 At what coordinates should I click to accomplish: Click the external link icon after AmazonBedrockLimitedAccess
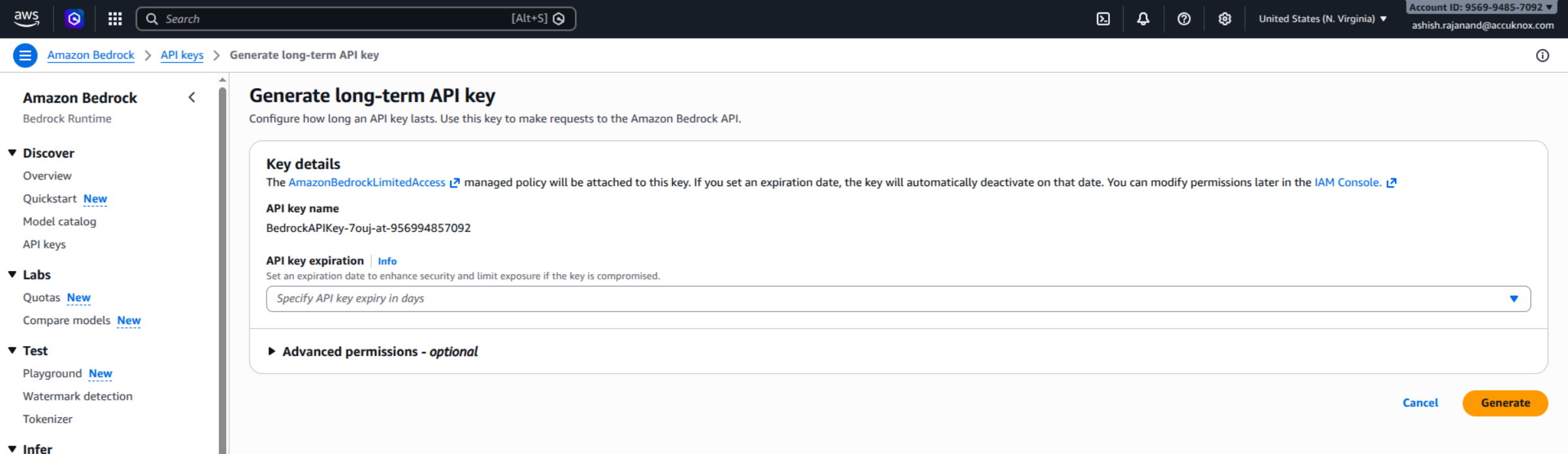click(455, 183)
